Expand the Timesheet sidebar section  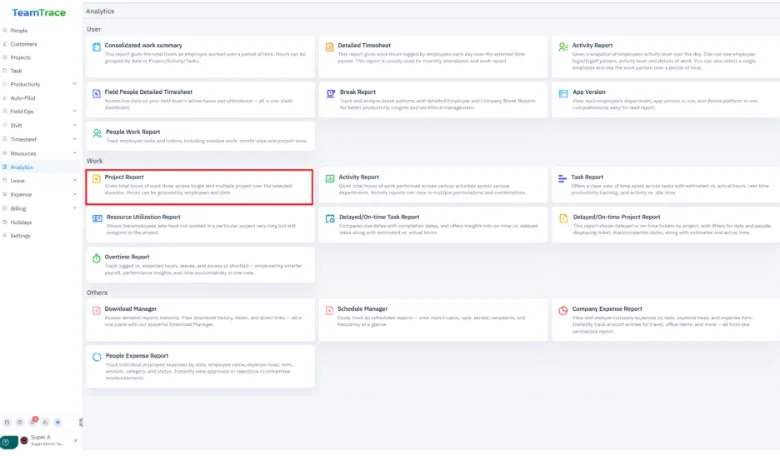tap(75, 139)
